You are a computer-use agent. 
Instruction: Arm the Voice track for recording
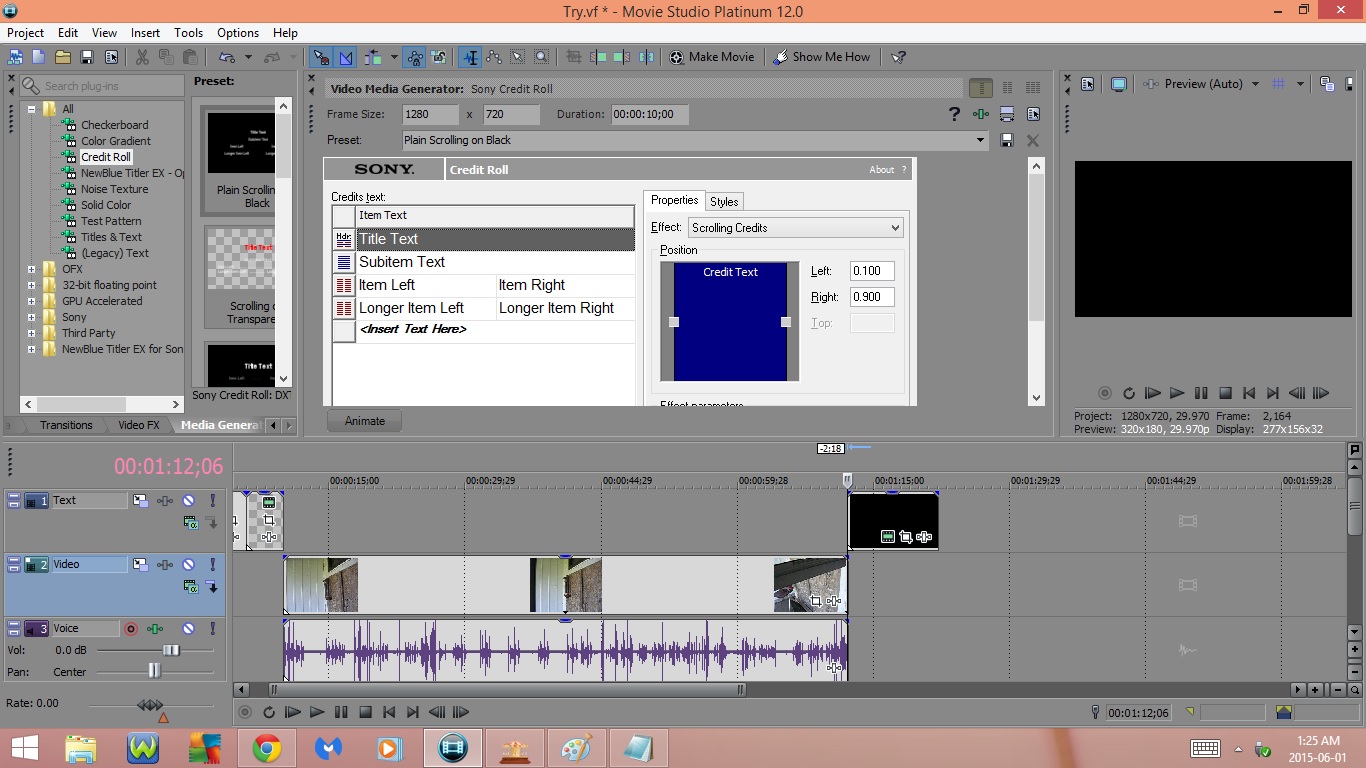pyautogui.click(x=130, y=629)
